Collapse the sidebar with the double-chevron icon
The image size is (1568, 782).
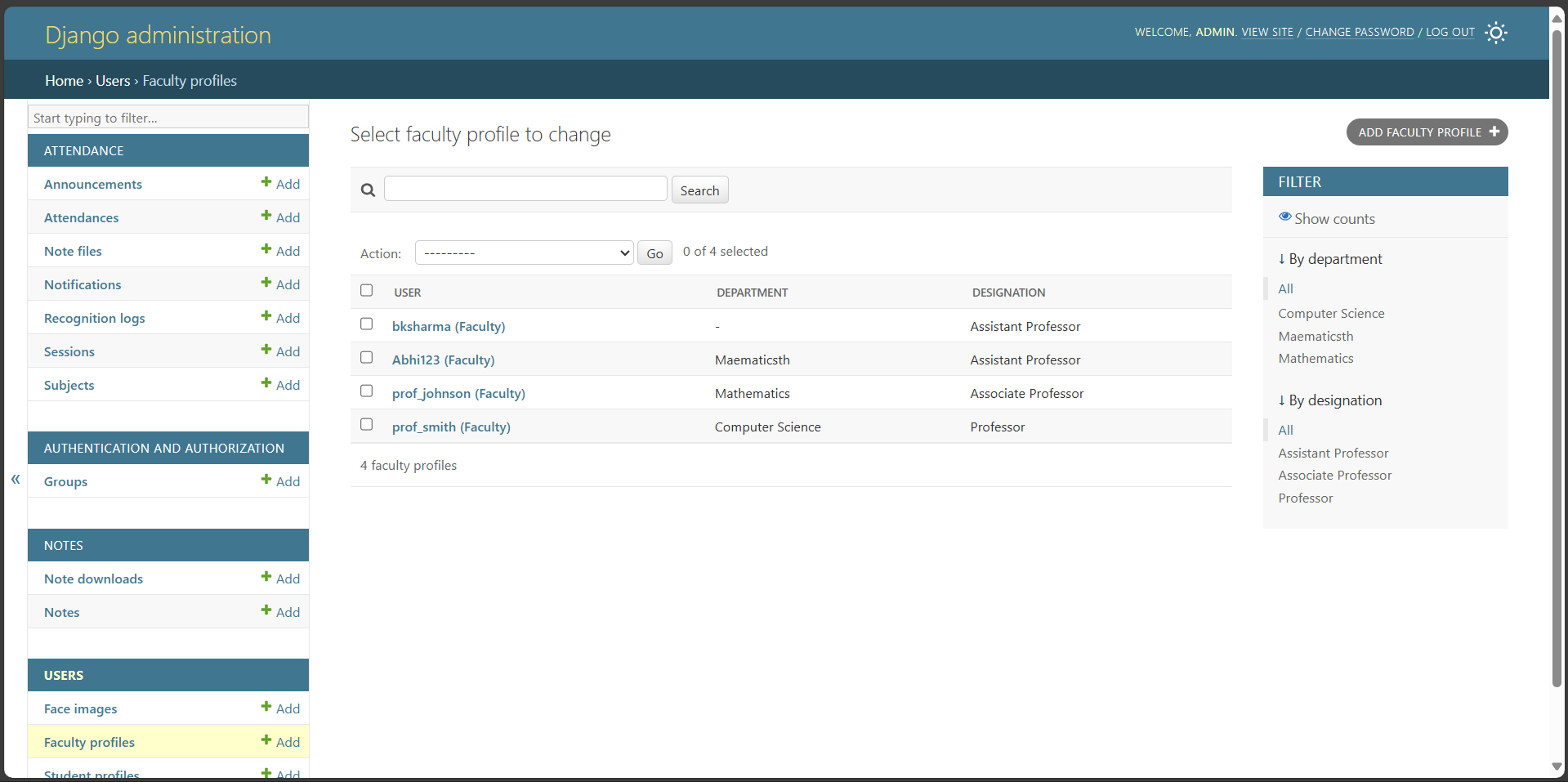point(15,480)
